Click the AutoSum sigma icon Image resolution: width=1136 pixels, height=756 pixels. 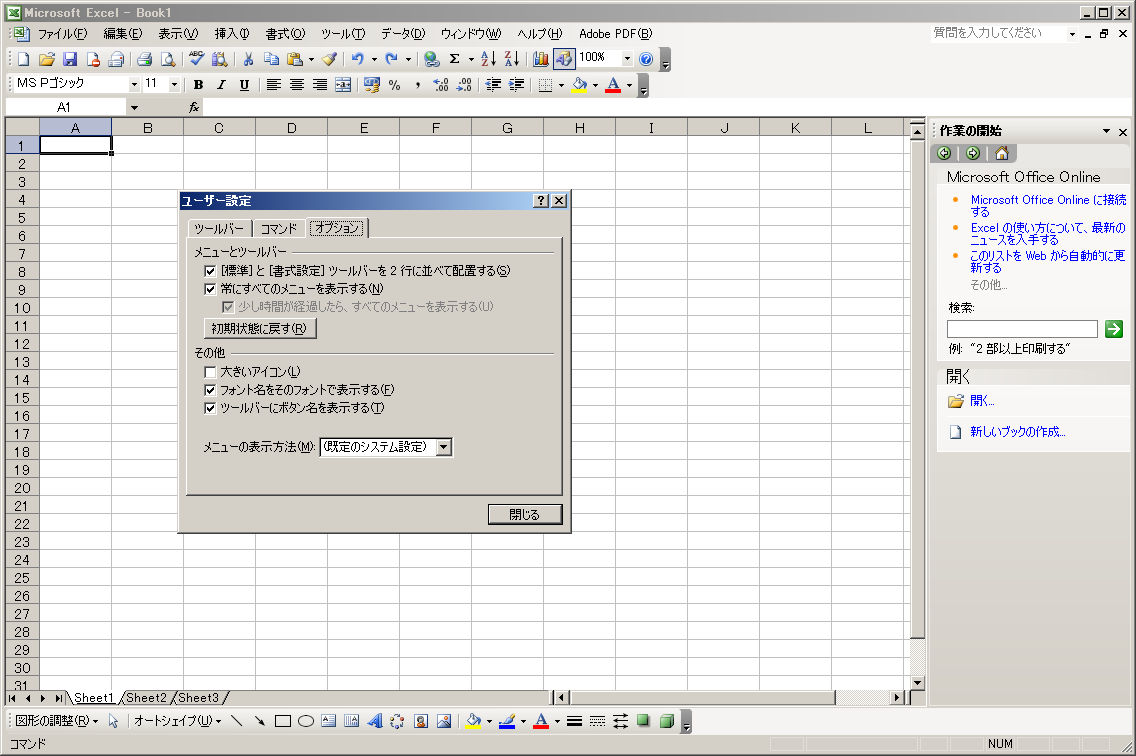[455, 59]
